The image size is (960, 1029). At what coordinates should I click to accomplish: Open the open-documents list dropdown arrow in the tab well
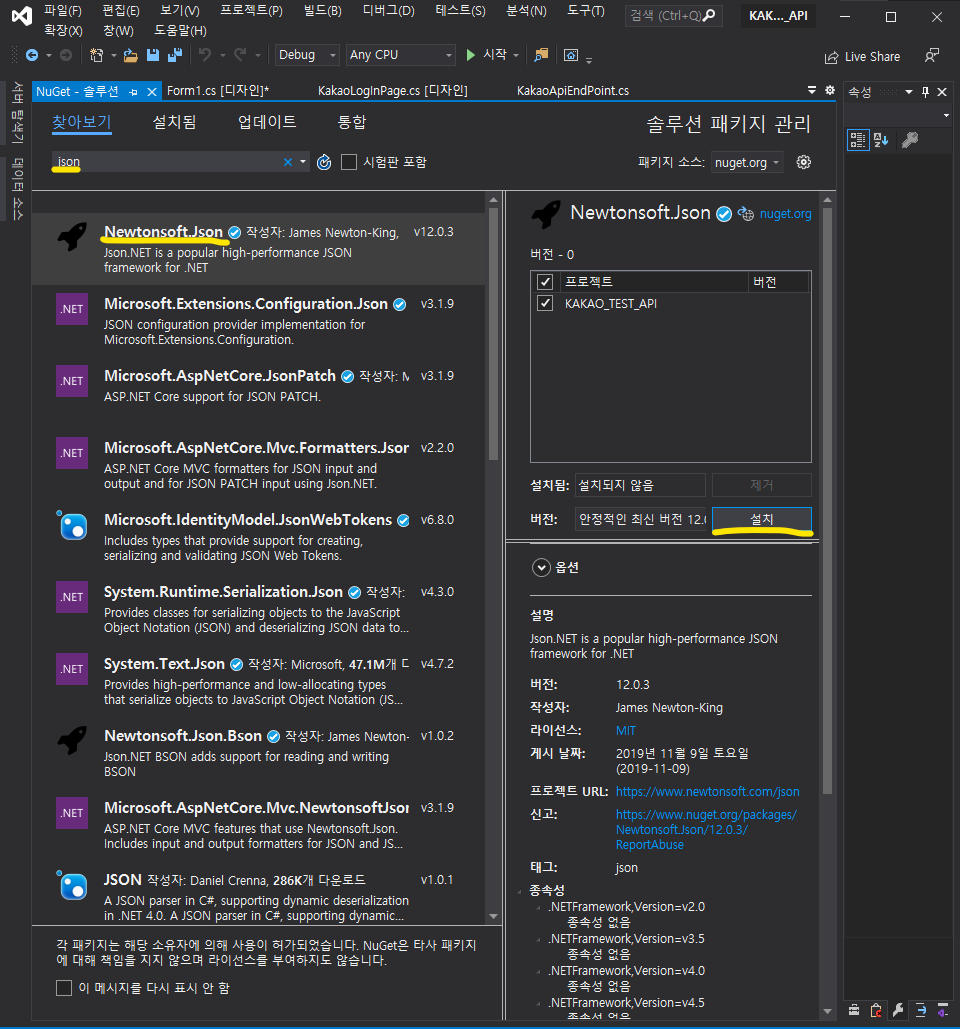point(812,90)
